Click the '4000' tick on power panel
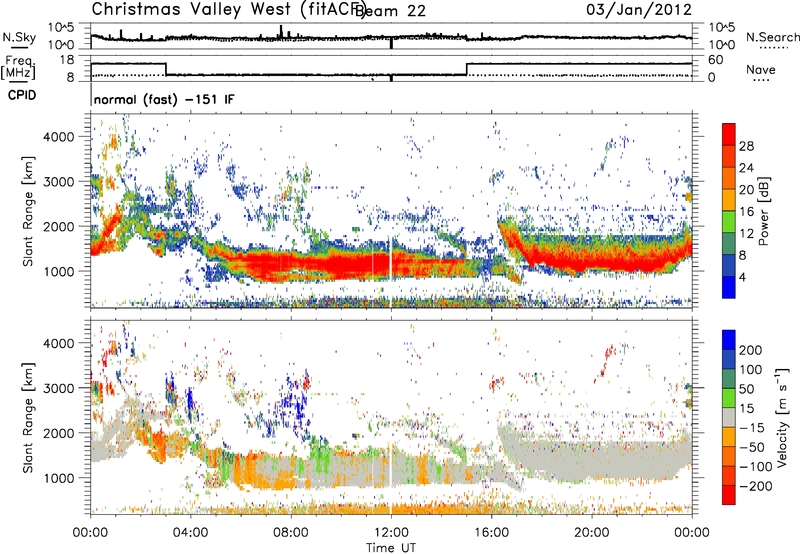Viewport: 800px width, 554px height. [x=59, y=137]
